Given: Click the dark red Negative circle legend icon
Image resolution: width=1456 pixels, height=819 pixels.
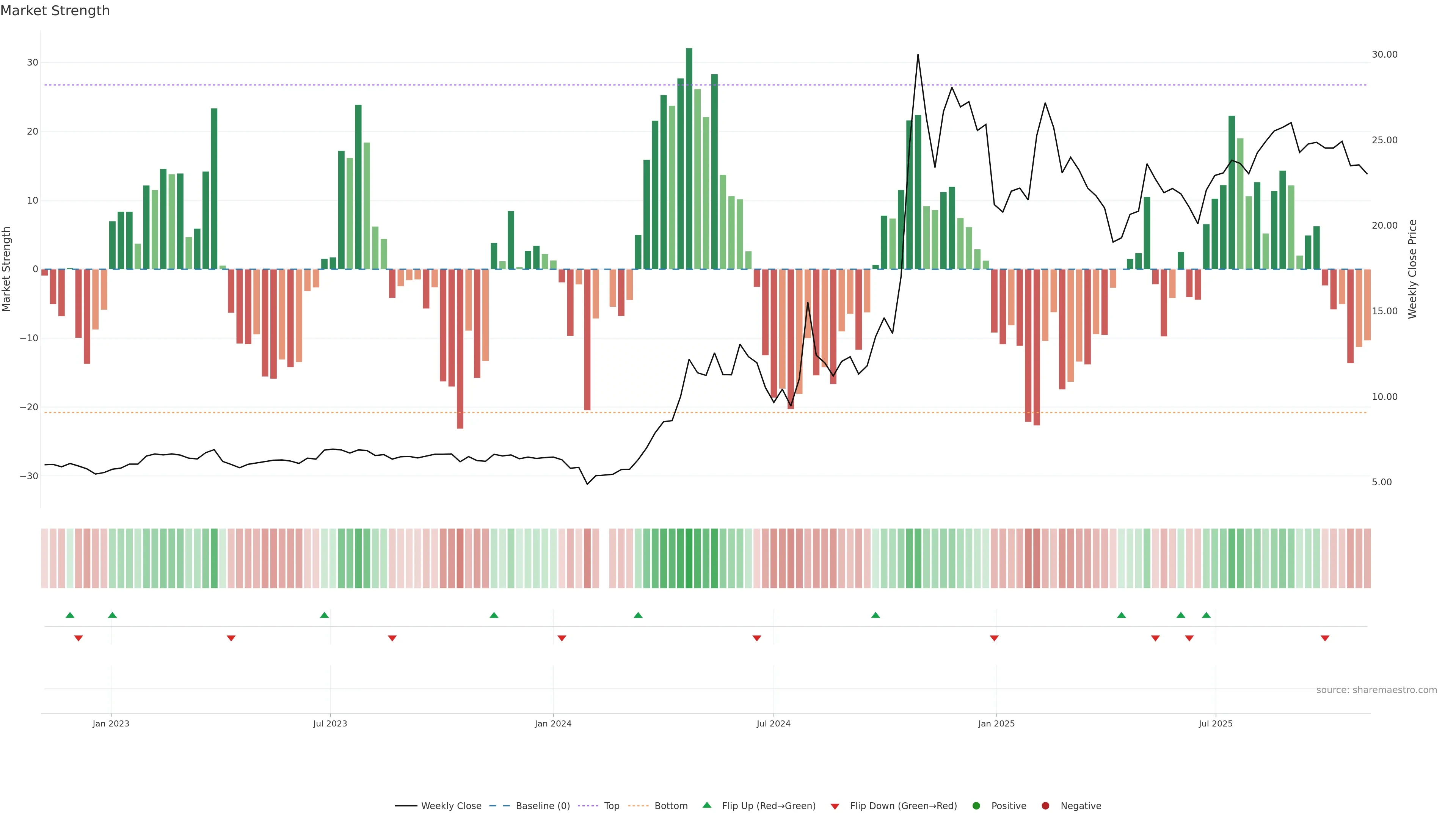Looking at the screenshot, I should (x=1045, y=806).
